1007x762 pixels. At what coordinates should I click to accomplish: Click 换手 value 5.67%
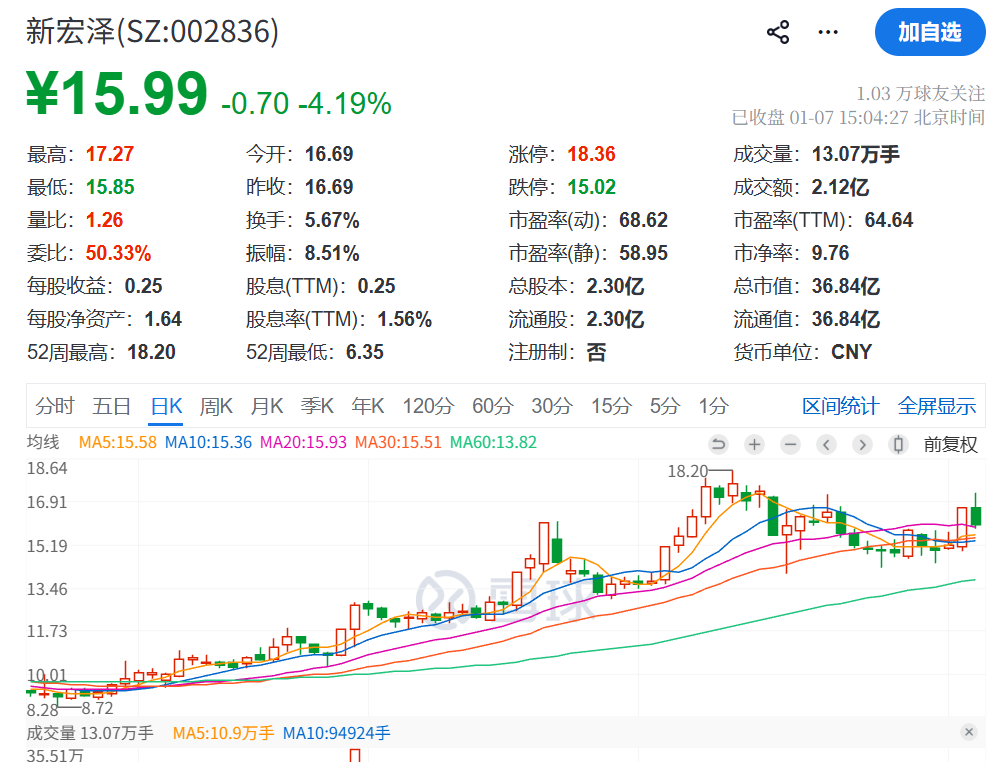(332, 220)
